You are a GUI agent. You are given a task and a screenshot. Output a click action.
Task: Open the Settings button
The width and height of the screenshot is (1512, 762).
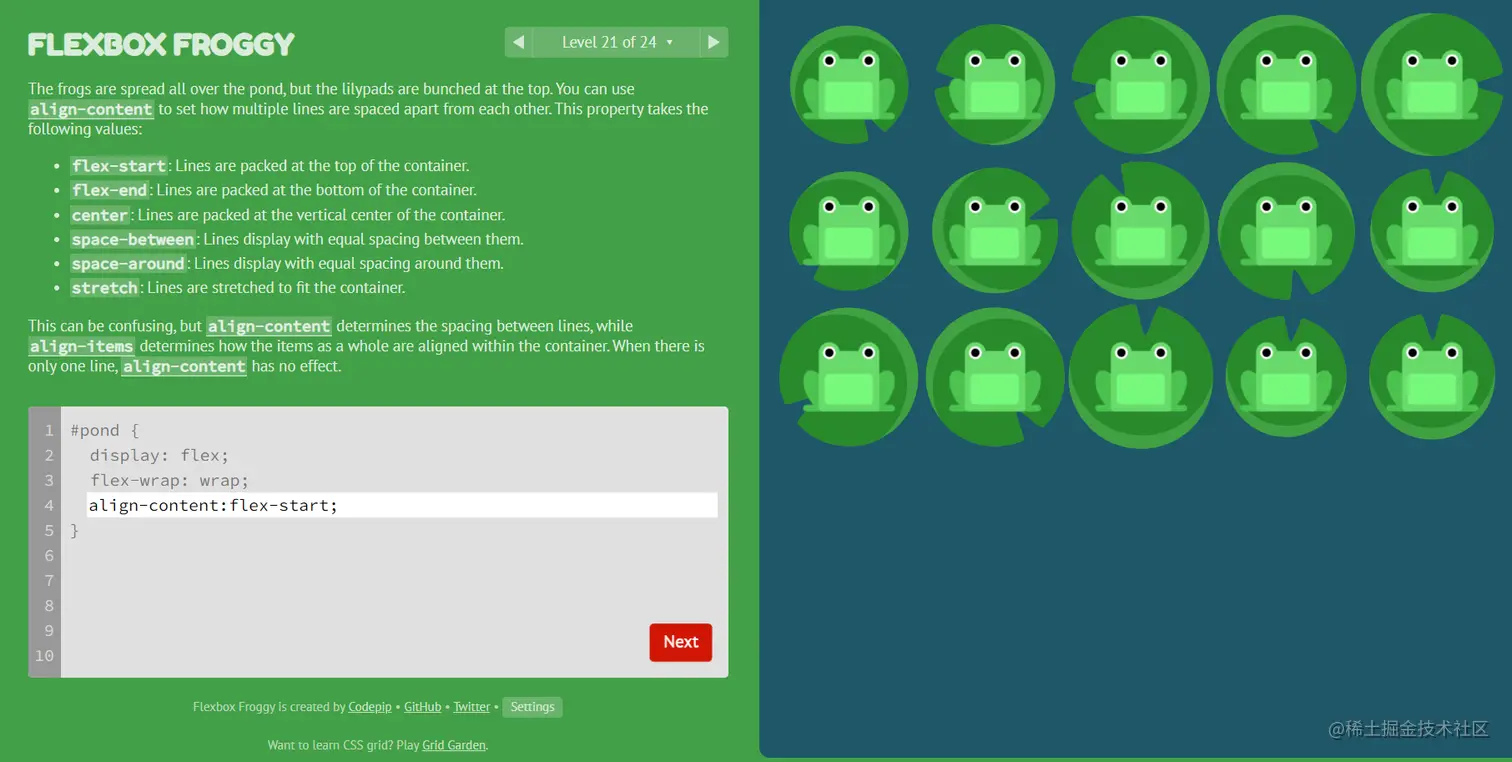[532, 707]
